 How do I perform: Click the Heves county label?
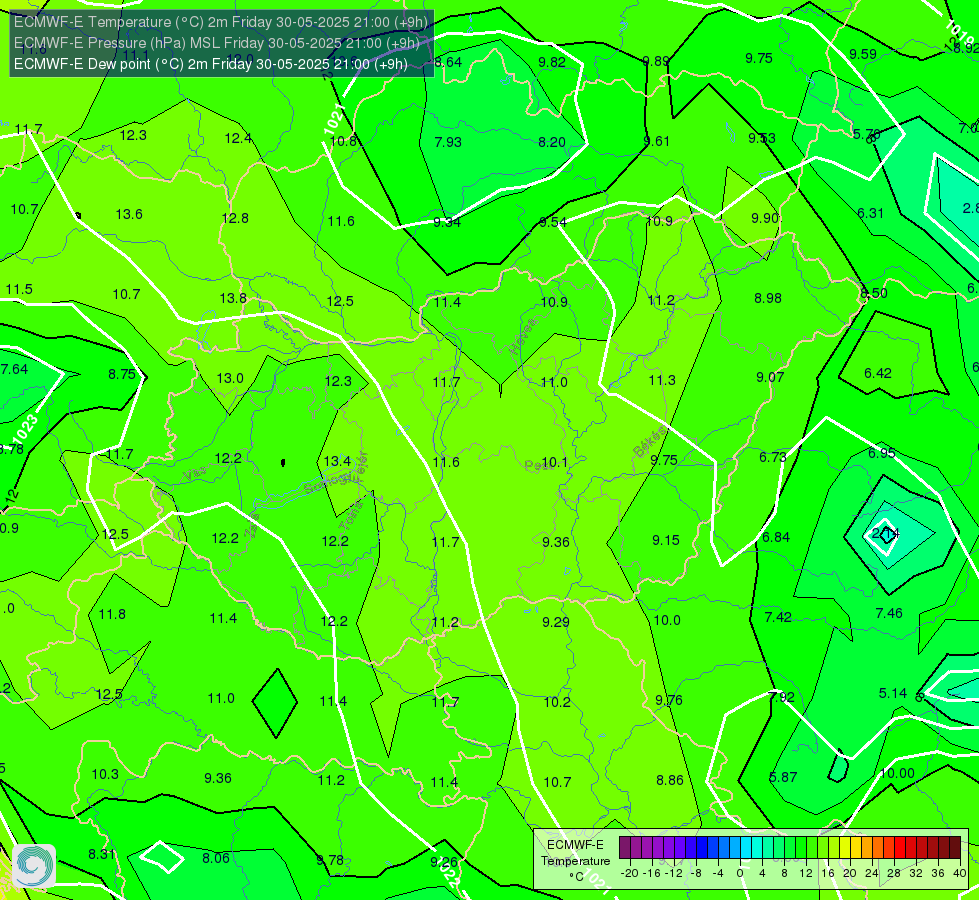(523, 336)
